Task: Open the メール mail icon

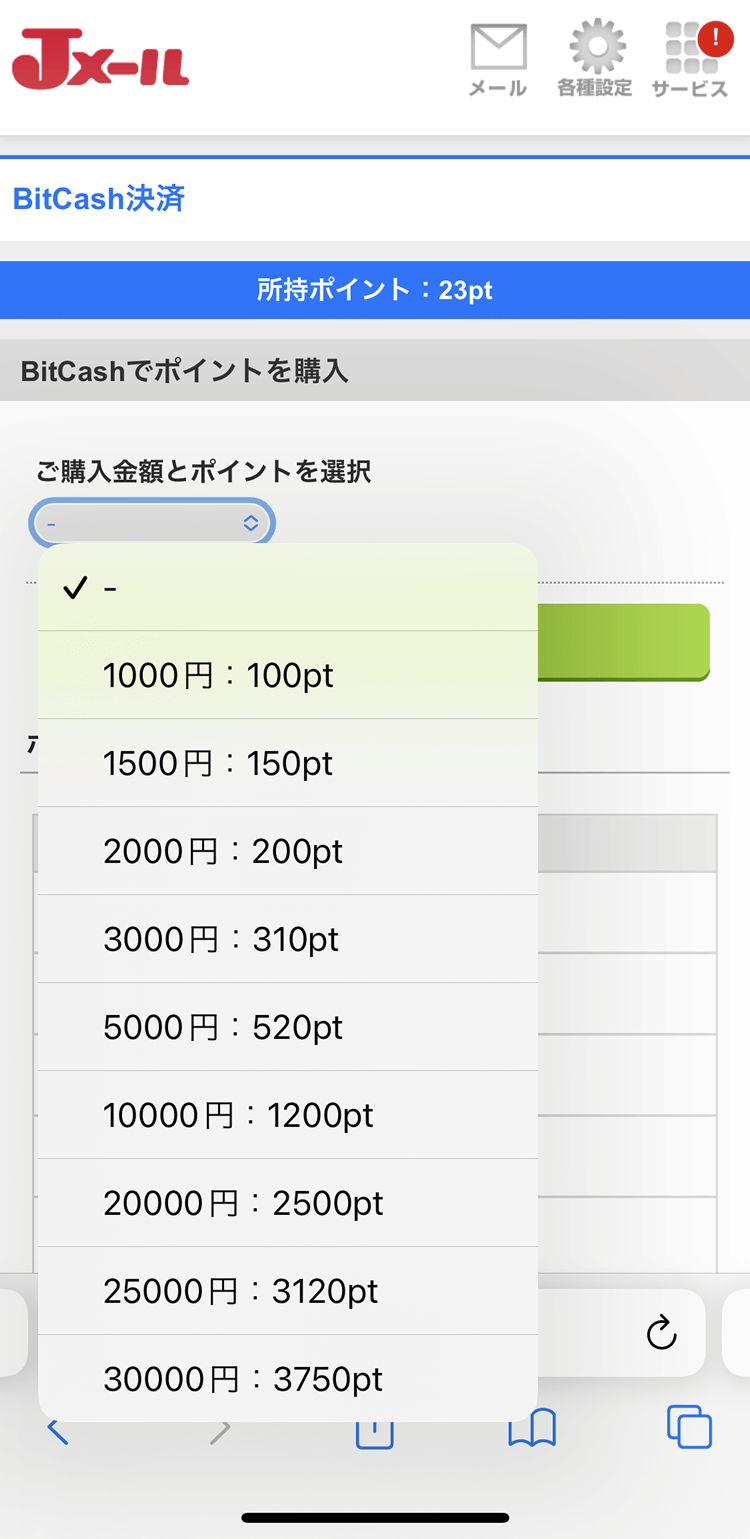Action: (498, 60)
